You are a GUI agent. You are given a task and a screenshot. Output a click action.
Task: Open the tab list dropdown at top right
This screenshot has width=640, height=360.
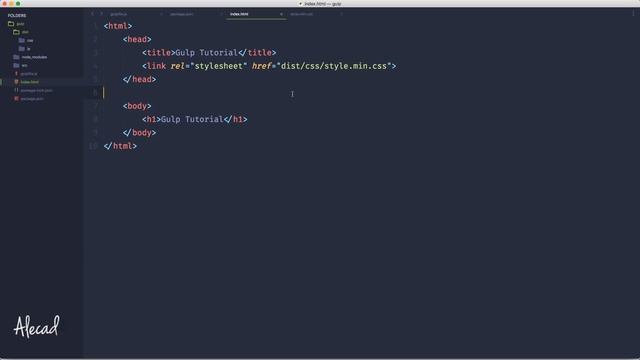click(633, 14)
